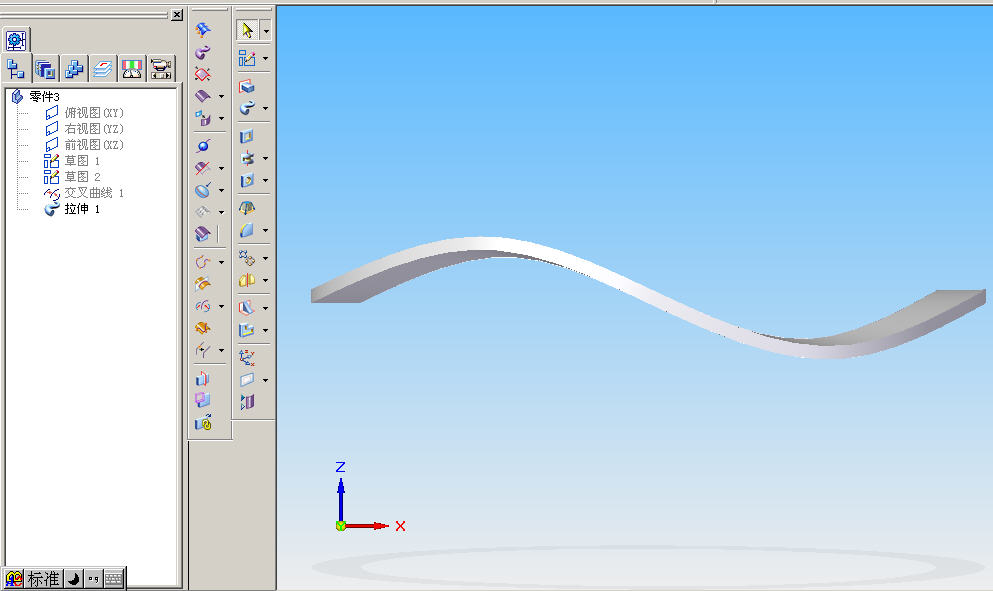Select 草图 2 in feature tree
Viewport: 993px width, 591px height.
82,177
